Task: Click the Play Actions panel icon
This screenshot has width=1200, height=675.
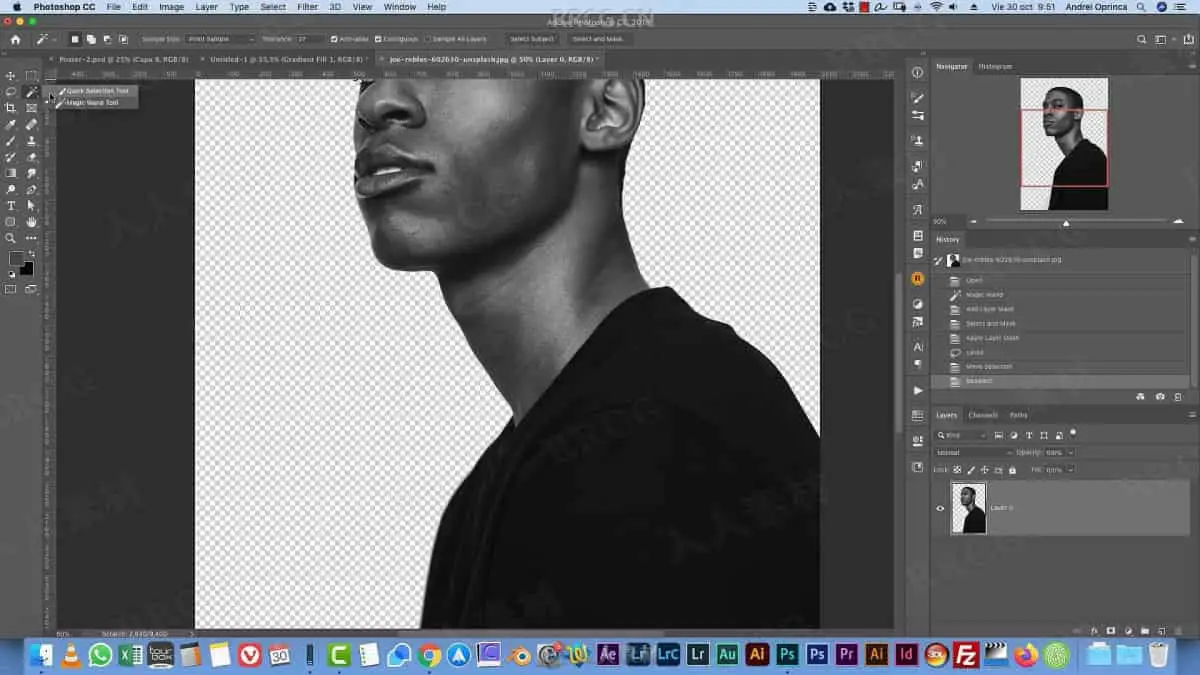Action: coord(918,390)
